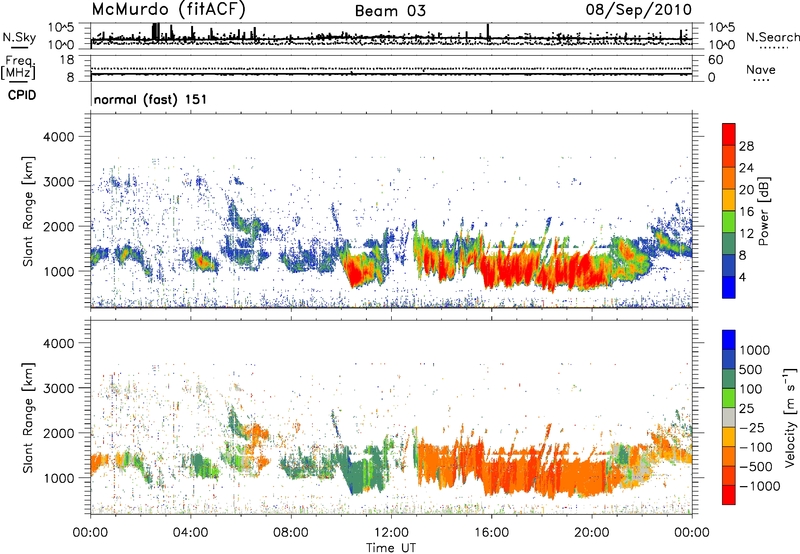Click the "-500" label on Velocity colorbar
Image resolution: width=800 pixels, height=554 pixels.
tap(755, 467)
